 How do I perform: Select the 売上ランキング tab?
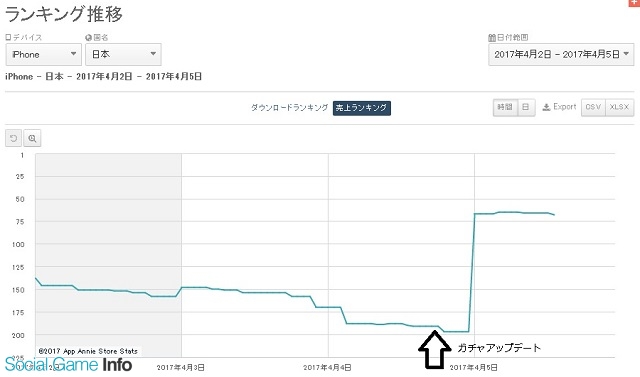pos(362,108)
